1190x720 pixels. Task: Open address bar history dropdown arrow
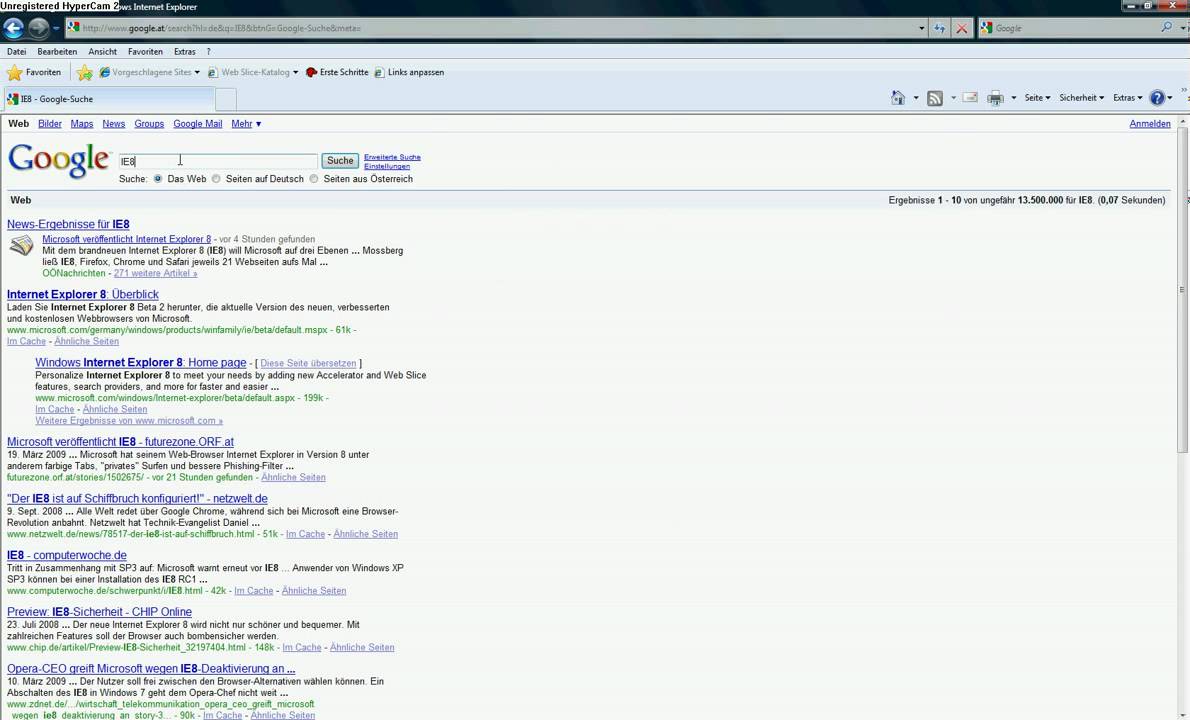pos(921,28)
